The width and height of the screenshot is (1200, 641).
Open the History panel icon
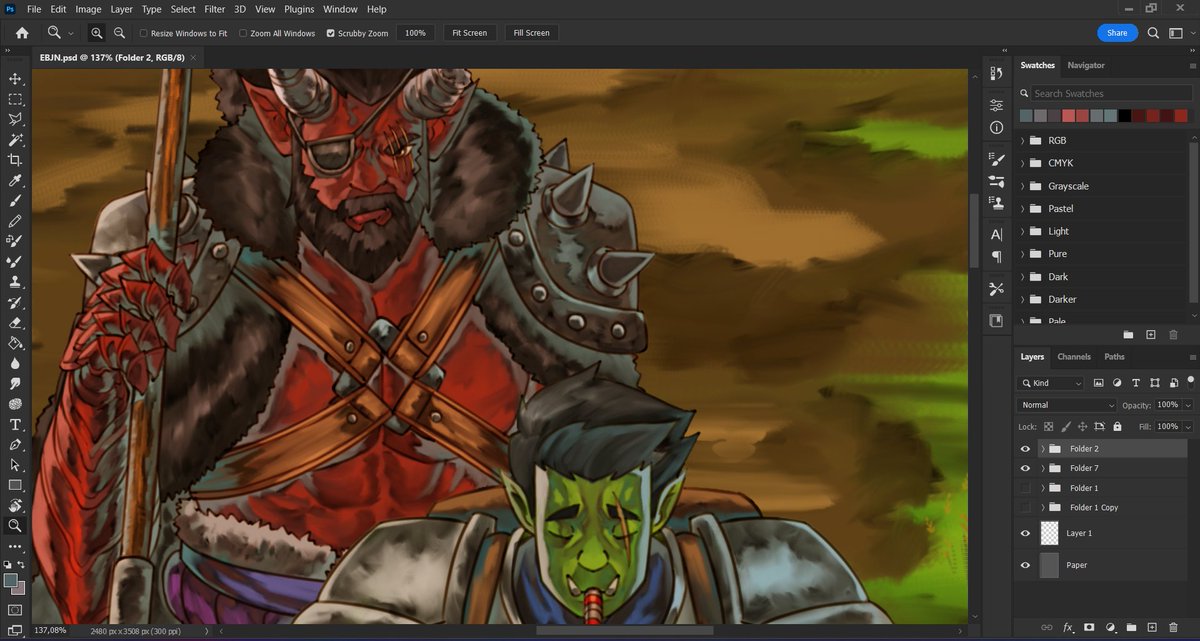coord(996,73)
